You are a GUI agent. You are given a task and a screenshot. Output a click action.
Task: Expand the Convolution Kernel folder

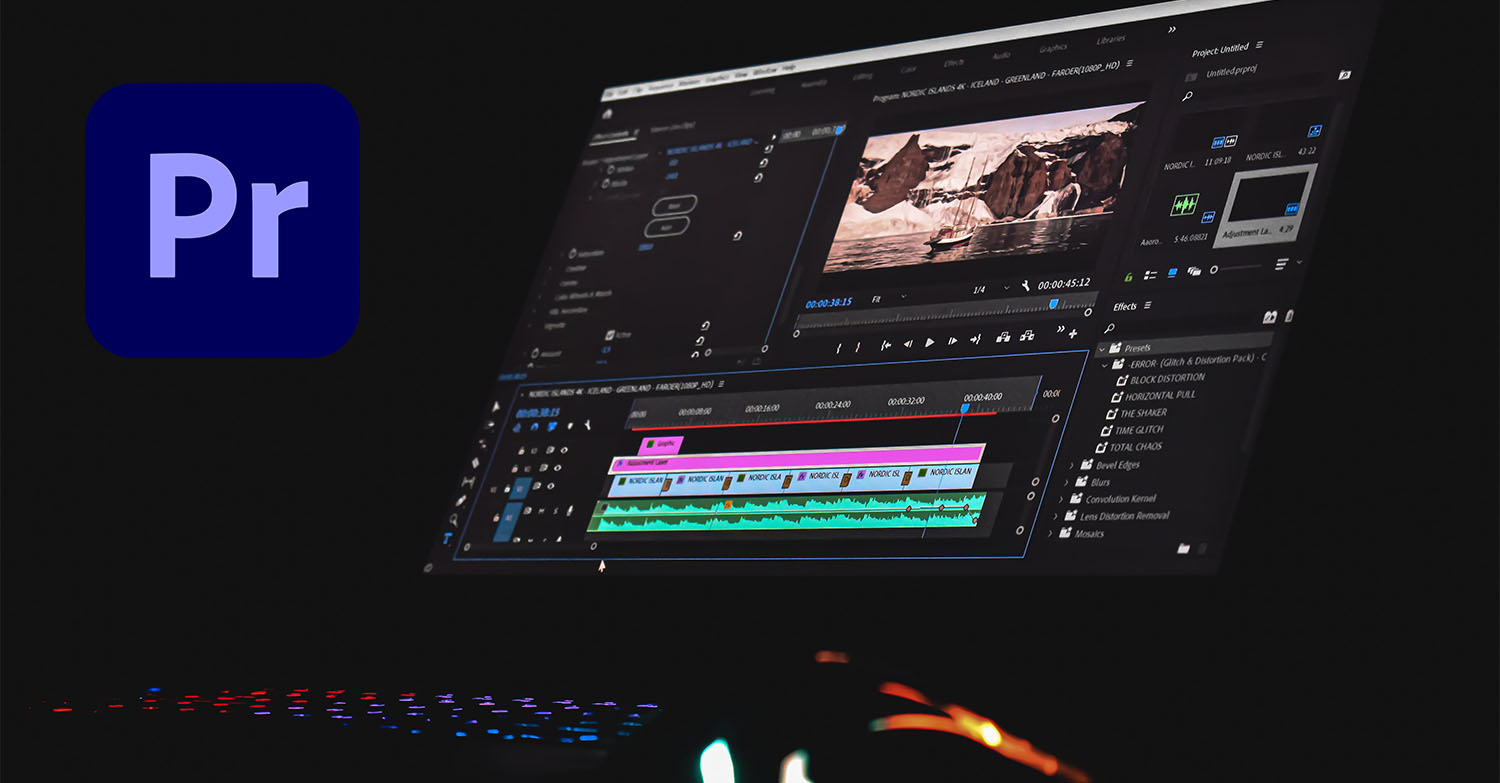[x=1061, y=499]
